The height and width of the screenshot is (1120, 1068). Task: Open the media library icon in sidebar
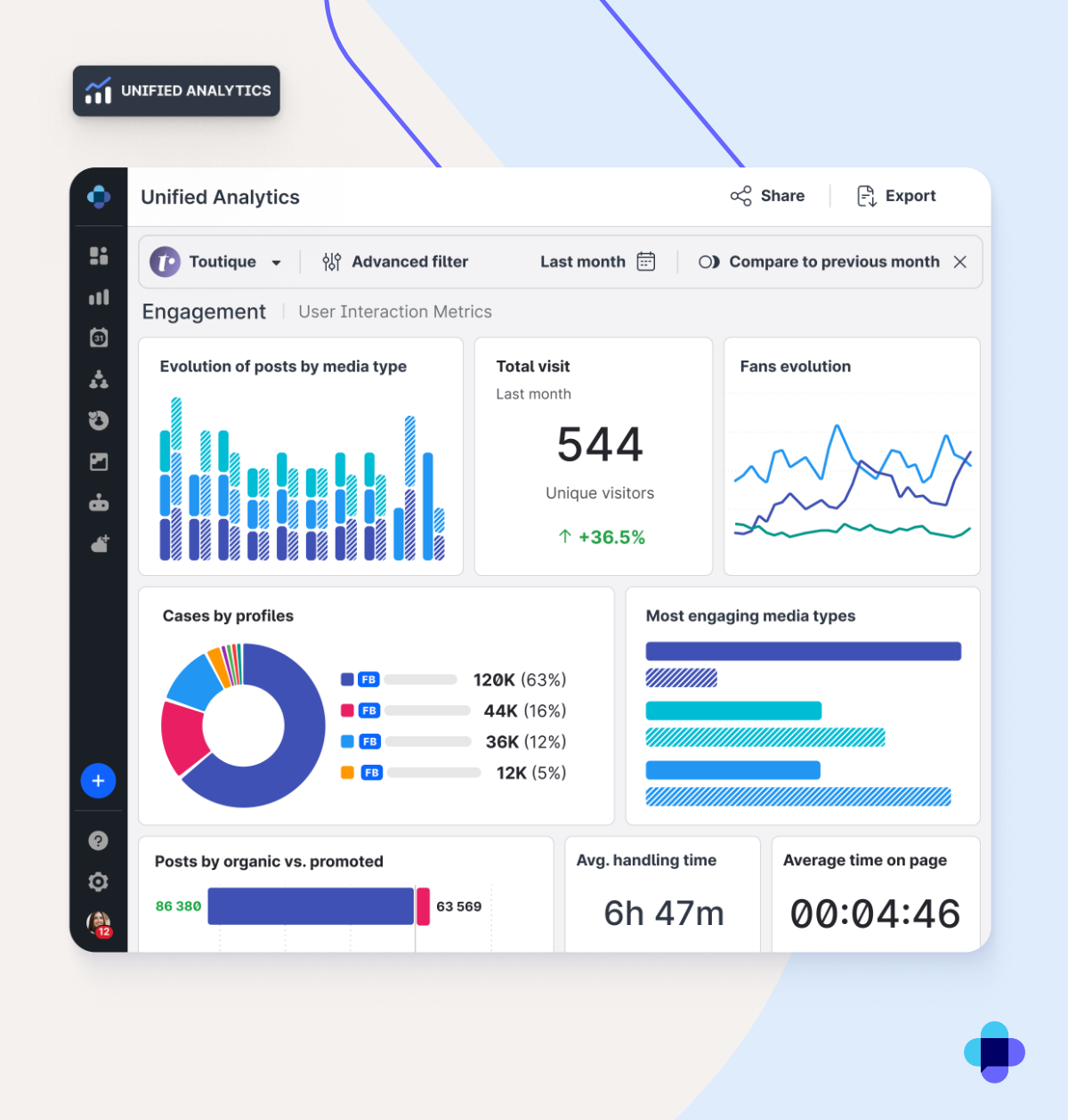[x=98, y=461]
